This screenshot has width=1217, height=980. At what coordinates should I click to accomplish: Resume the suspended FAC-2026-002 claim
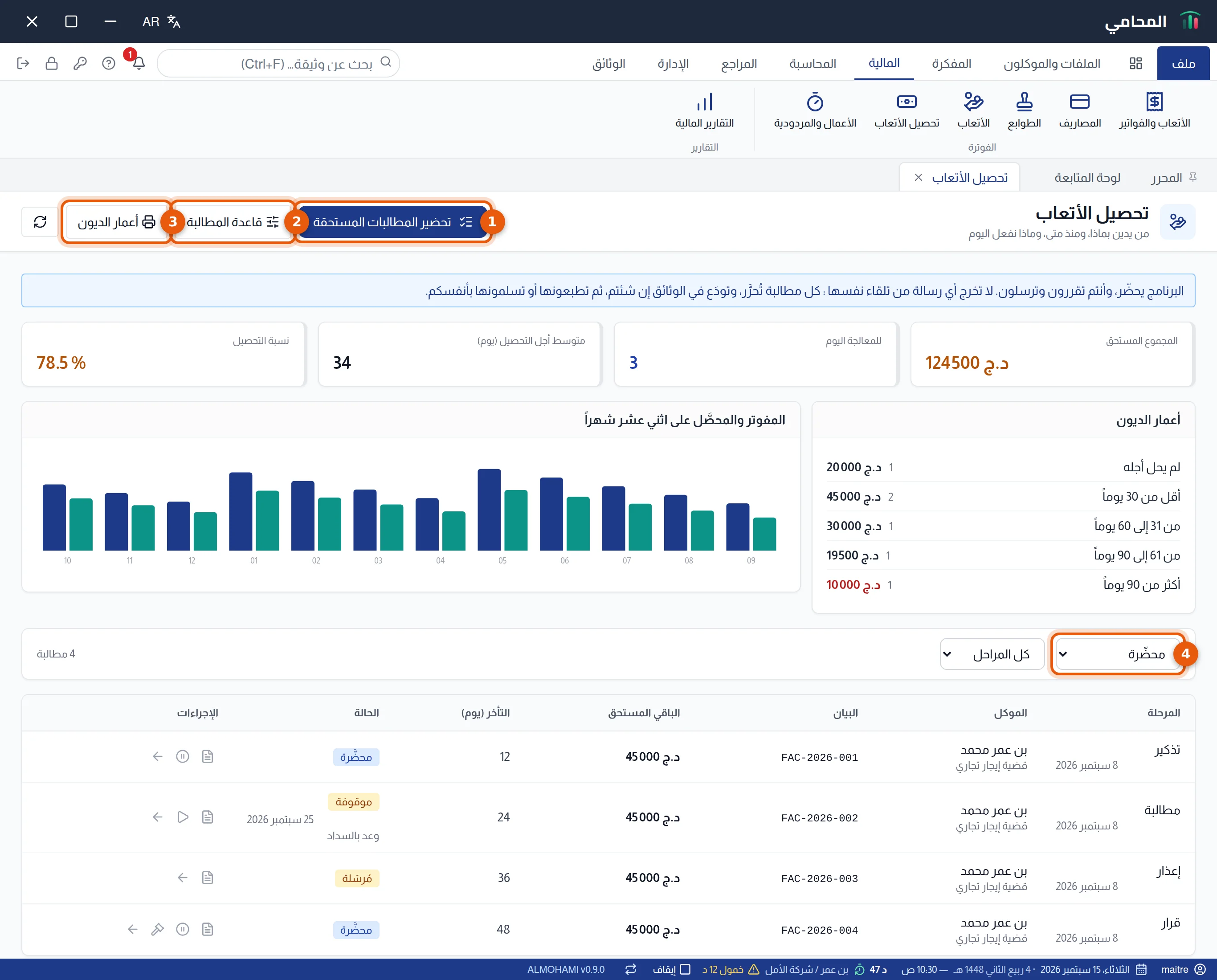coord(182,817)
